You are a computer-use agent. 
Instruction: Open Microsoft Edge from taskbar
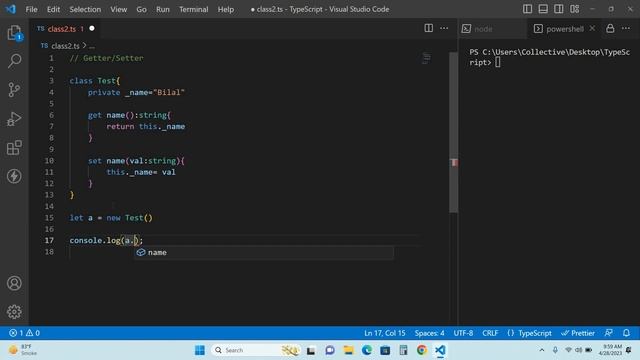click(x=367, y=350)
